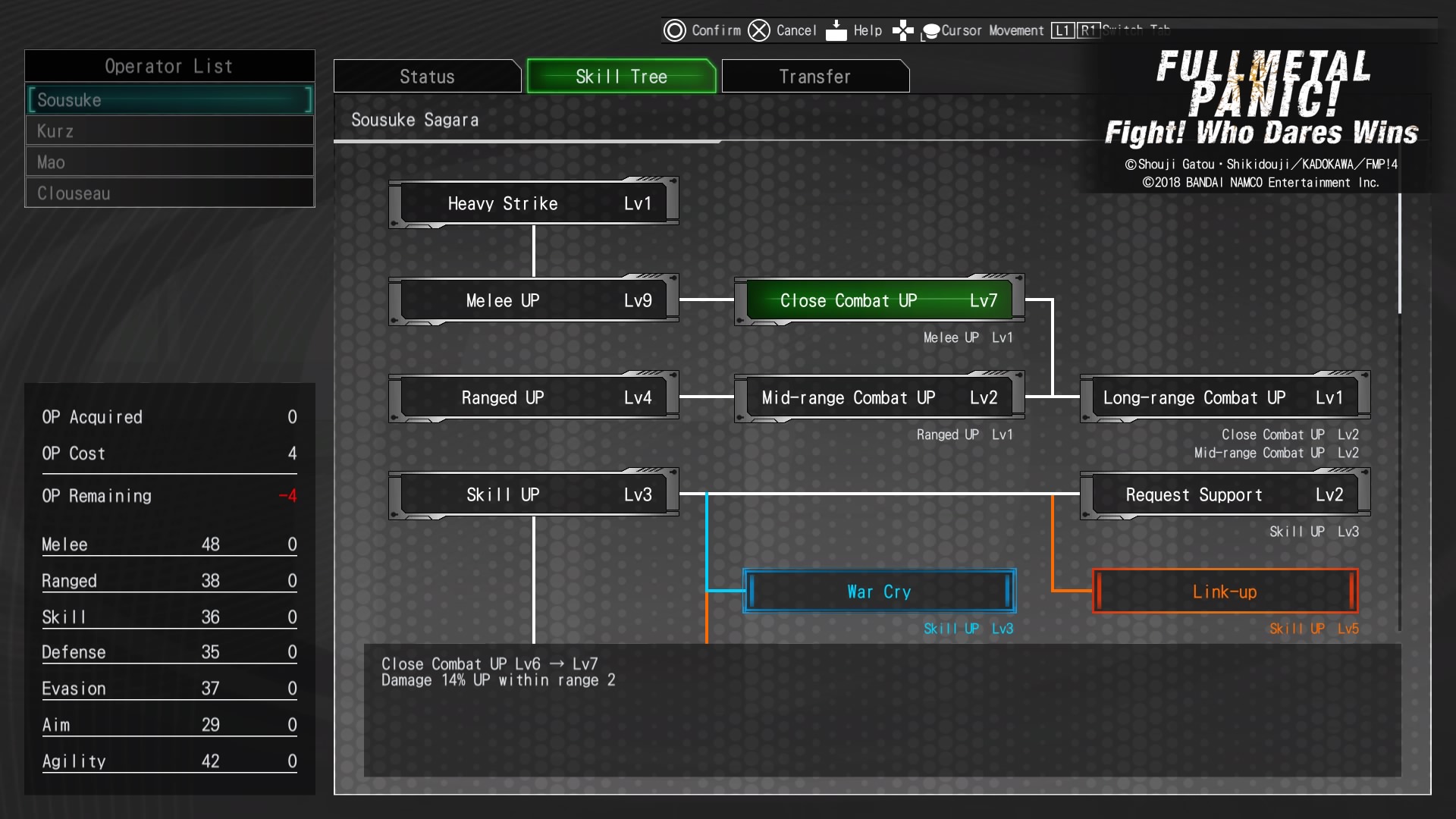
Task: Click the Skill stat 36 row
Action: (170, 617)
